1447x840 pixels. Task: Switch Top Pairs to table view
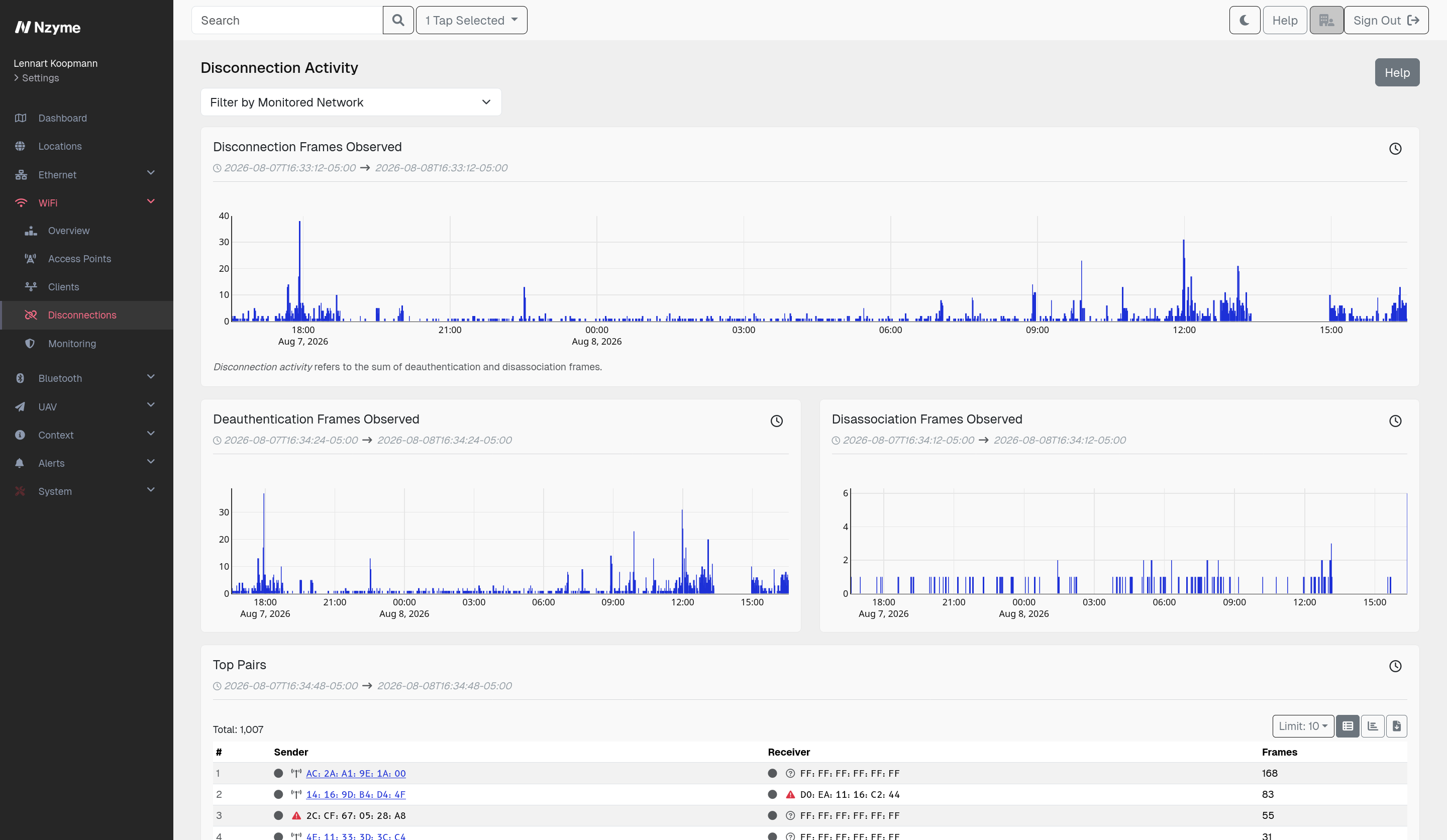click(x=1347, y=726)
